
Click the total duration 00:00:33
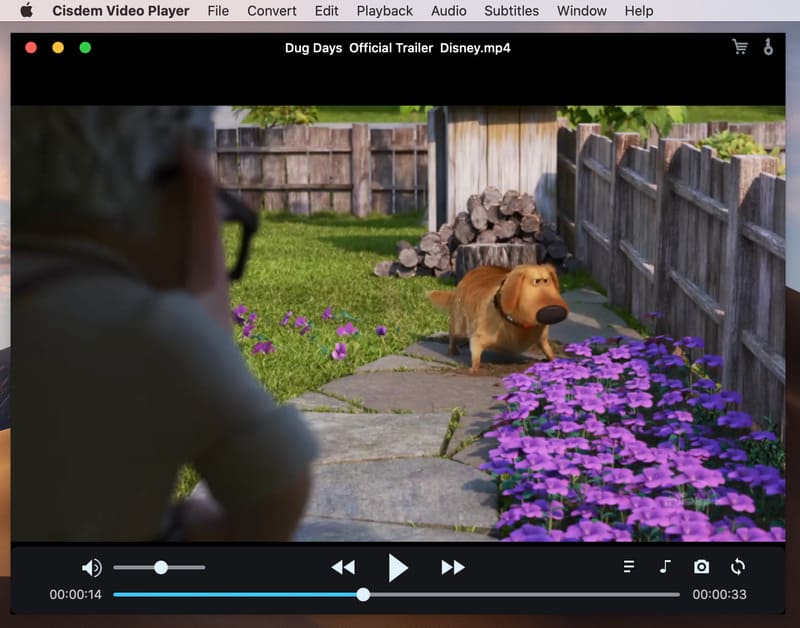click(719, 594)
